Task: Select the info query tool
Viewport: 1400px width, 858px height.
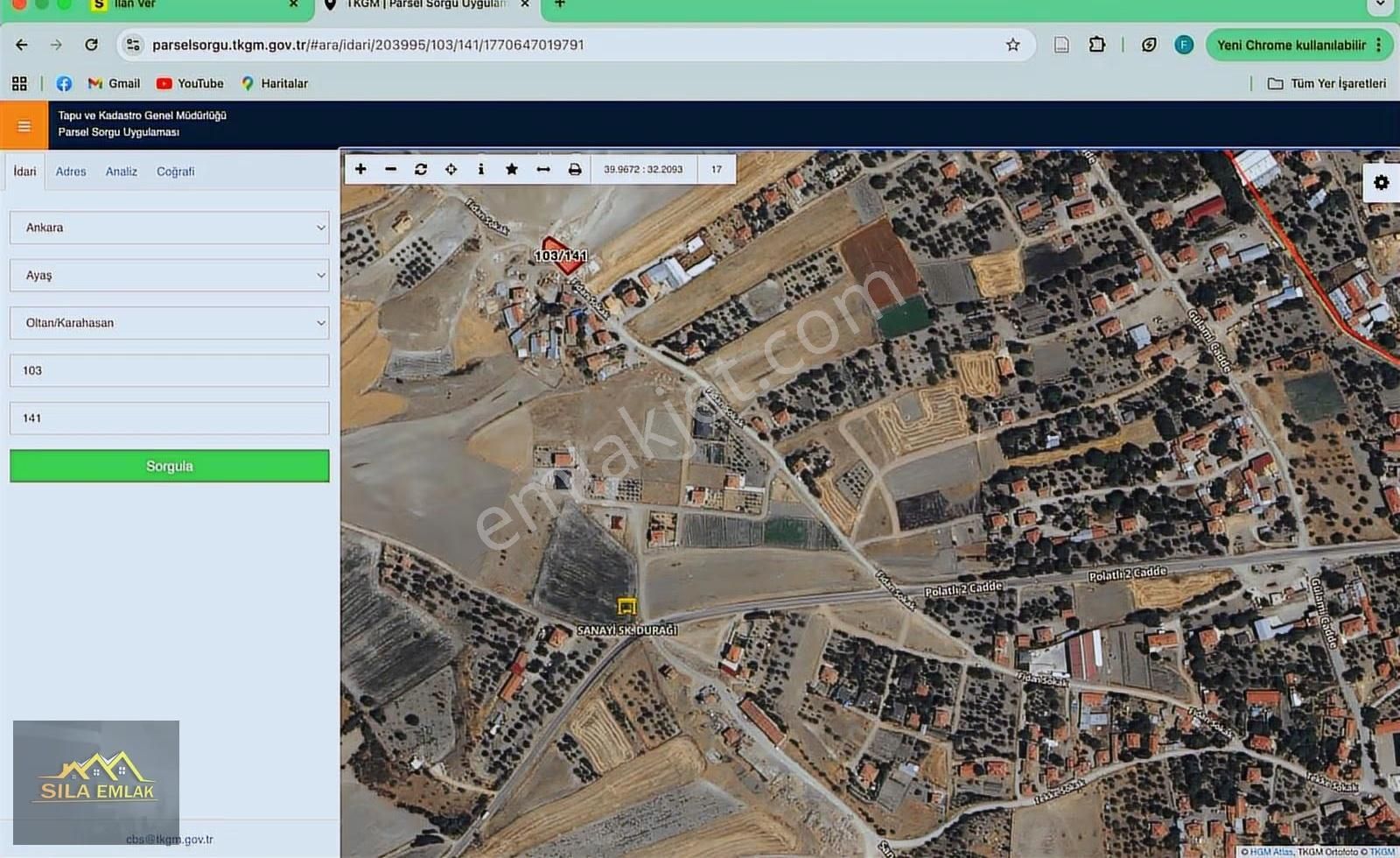Action: tap(480, 169)
